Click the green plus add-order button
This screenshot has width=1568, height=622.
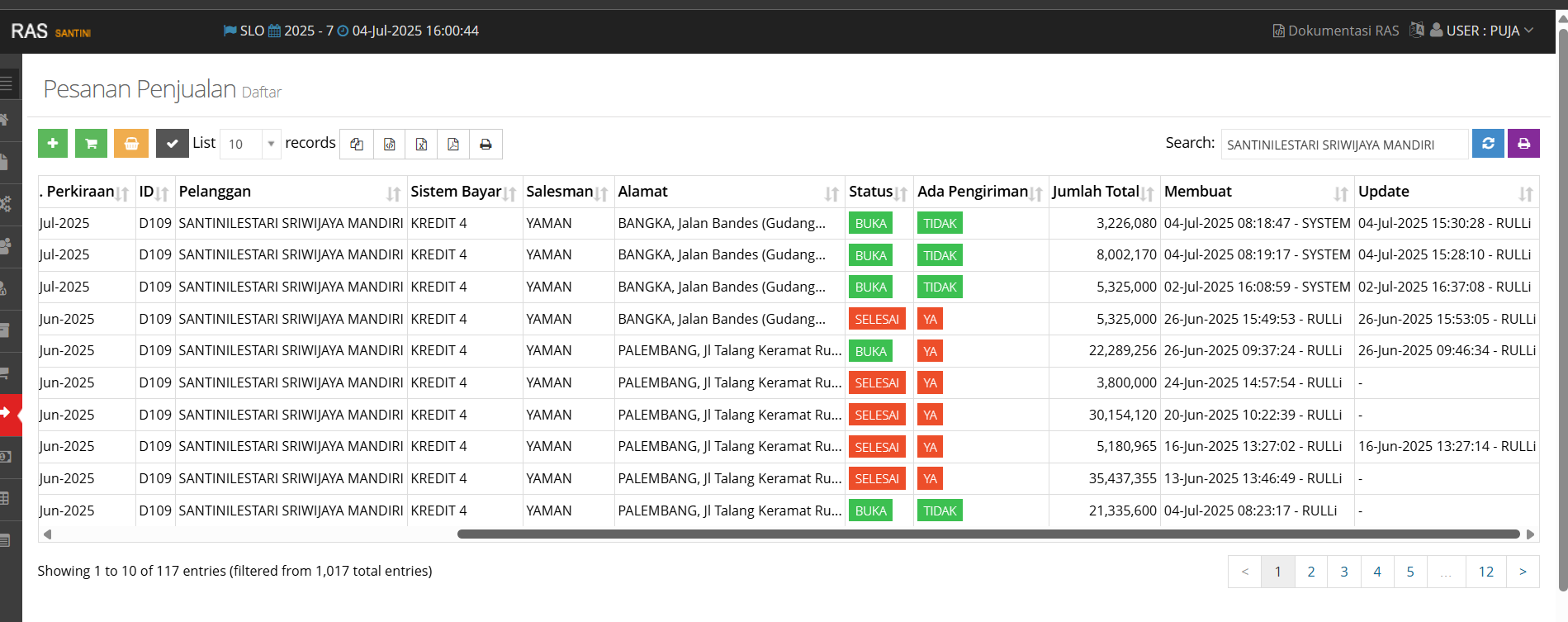(53, 144)
